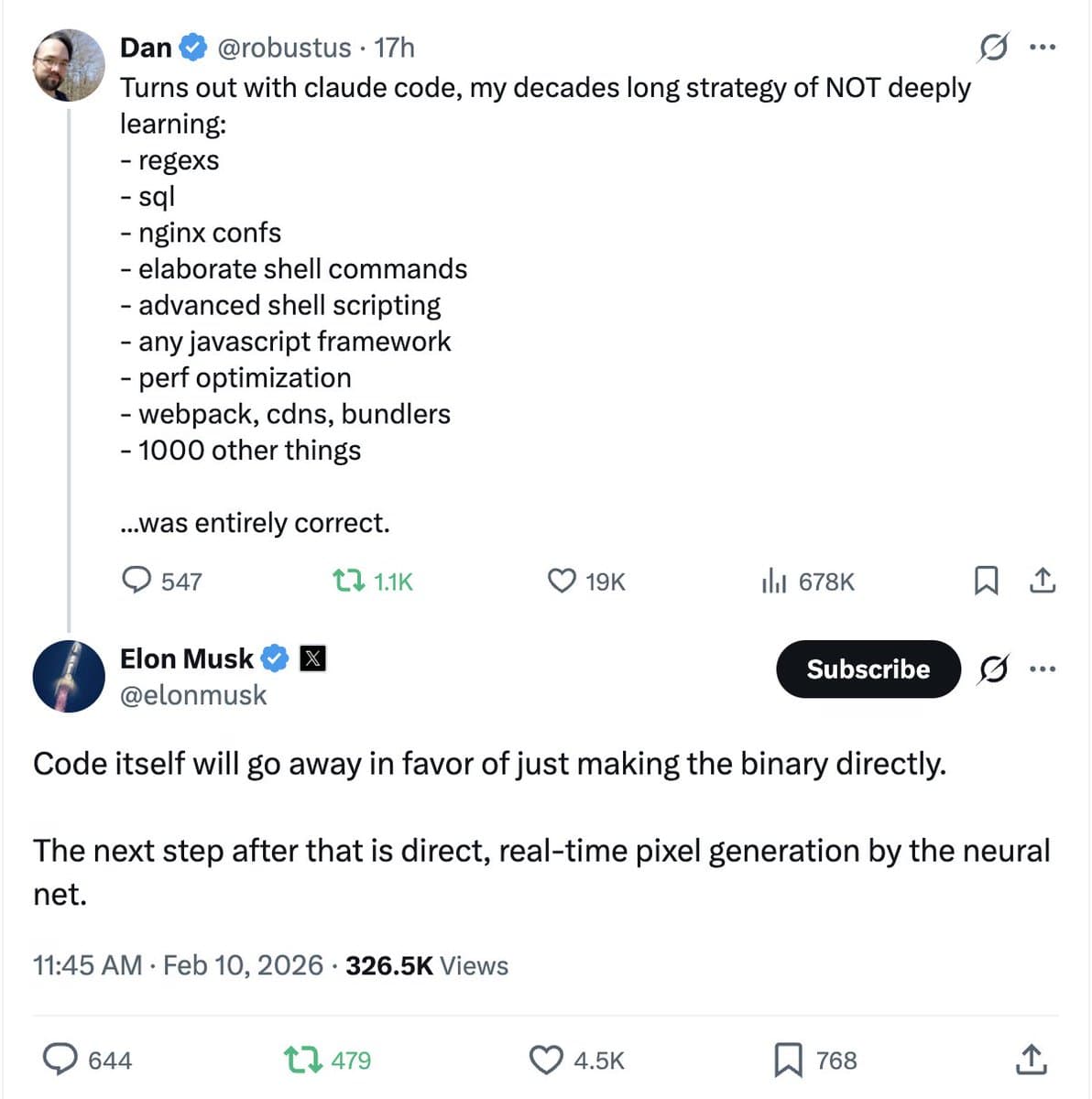The height and width of the screenshot is (1099, 1092).
Task: Open Grok icon on Dan's tweet
Action: (993, 47)
